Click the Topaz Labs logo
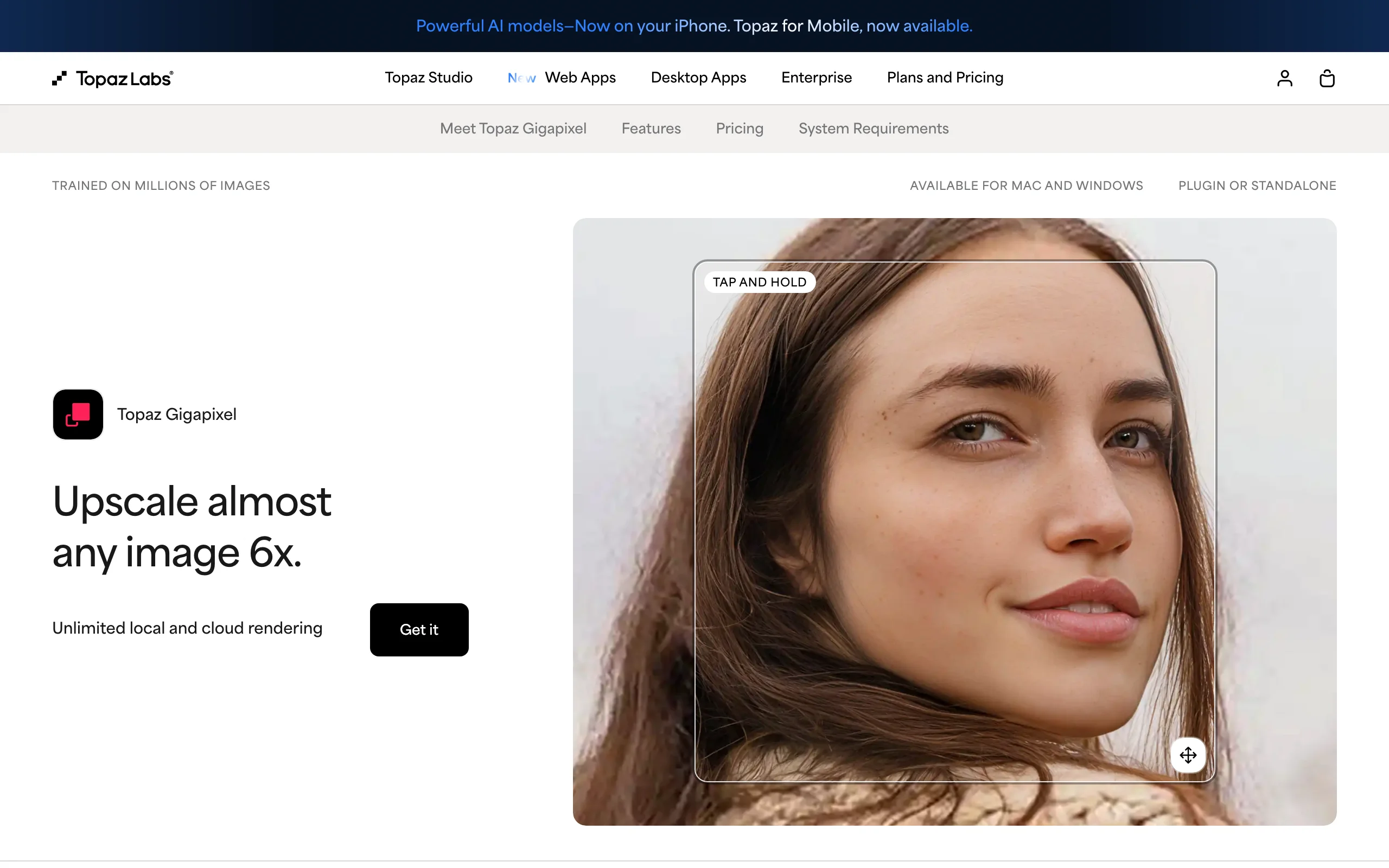 point(112,78)
